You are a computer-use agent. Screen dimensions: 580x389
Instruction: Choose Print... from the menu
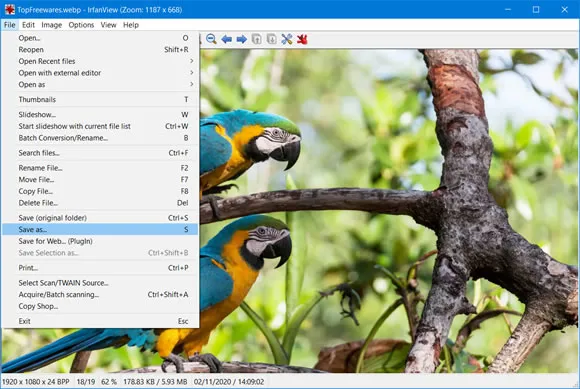tap(100, 268)
